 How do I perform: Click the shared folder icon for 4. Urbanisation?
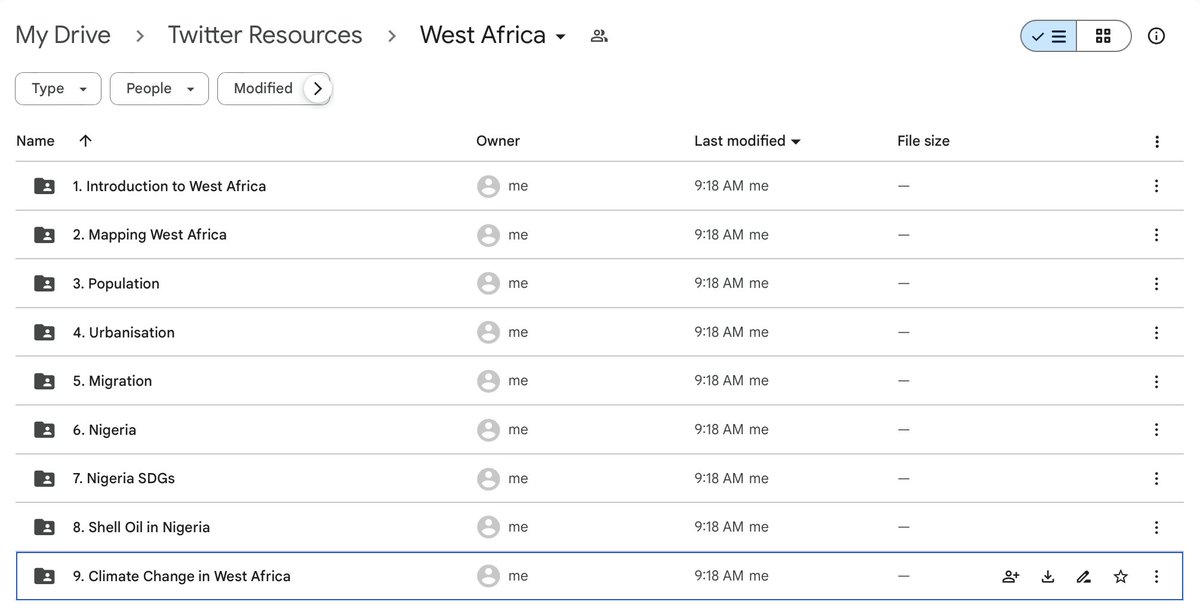[44, 332]
